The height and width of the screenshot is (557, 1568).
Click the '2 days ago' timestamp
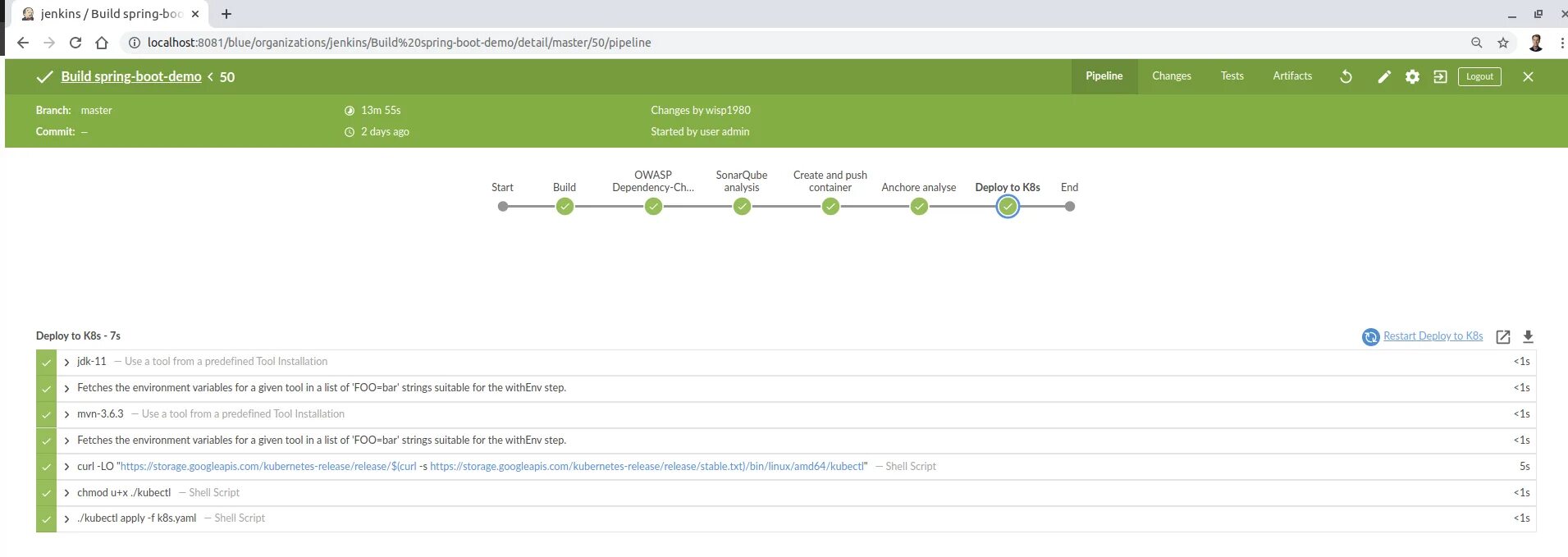coord(385,131)
